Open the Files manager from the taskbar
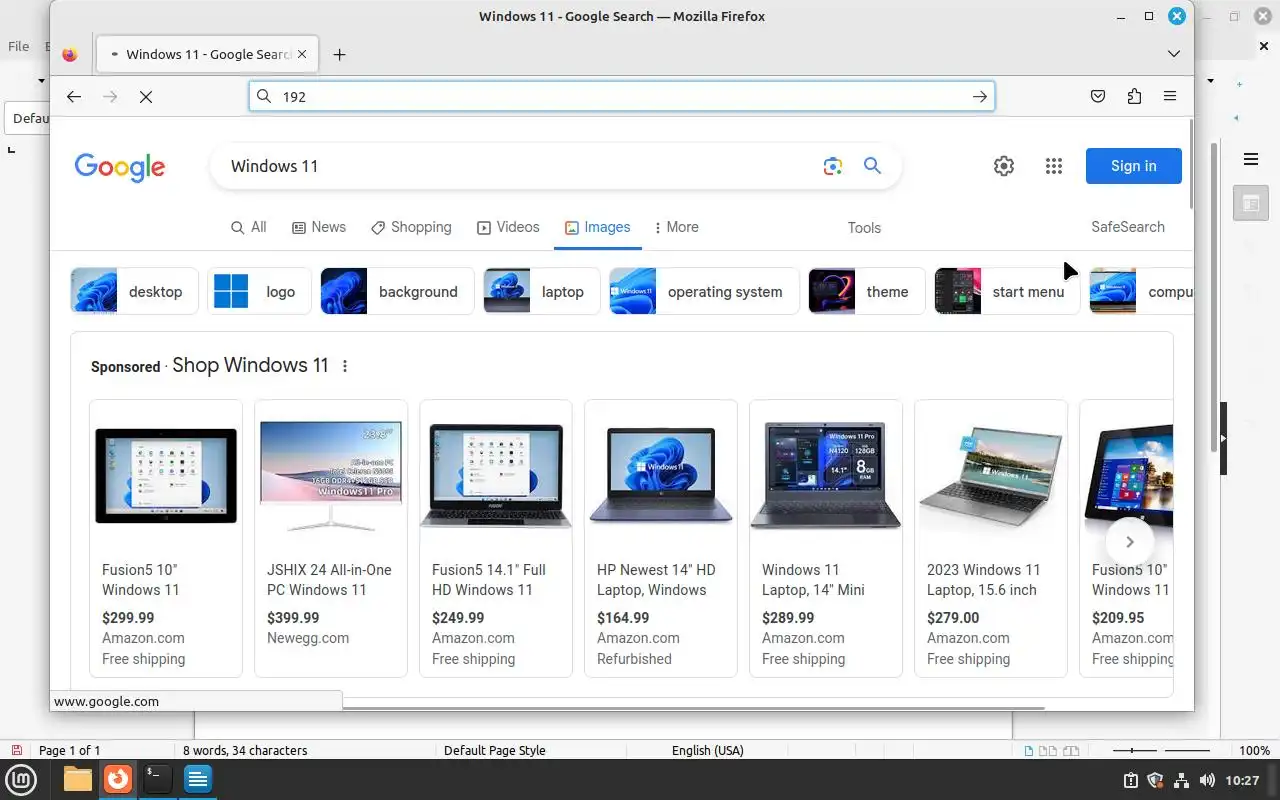The width and height of the screenshot is (1280, 800). pos(78,779)
